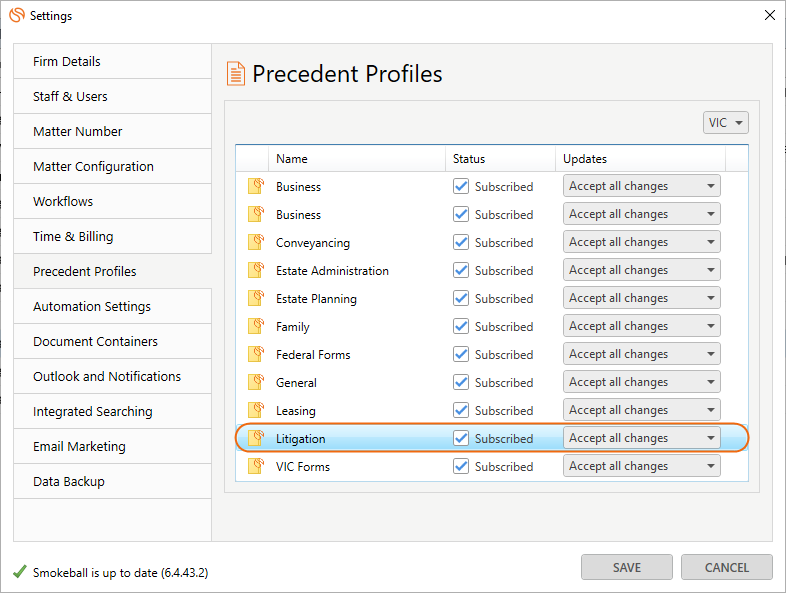Select the Estate Administration row name

(332, 271)
